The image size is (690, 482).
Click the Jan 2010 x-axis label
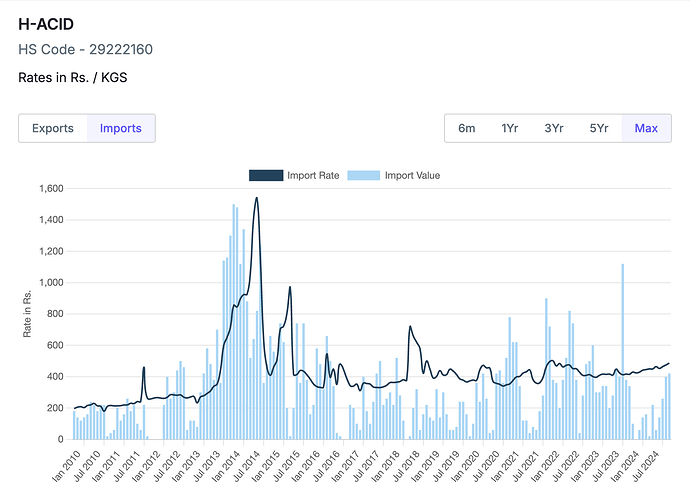(x=67, y=466)
